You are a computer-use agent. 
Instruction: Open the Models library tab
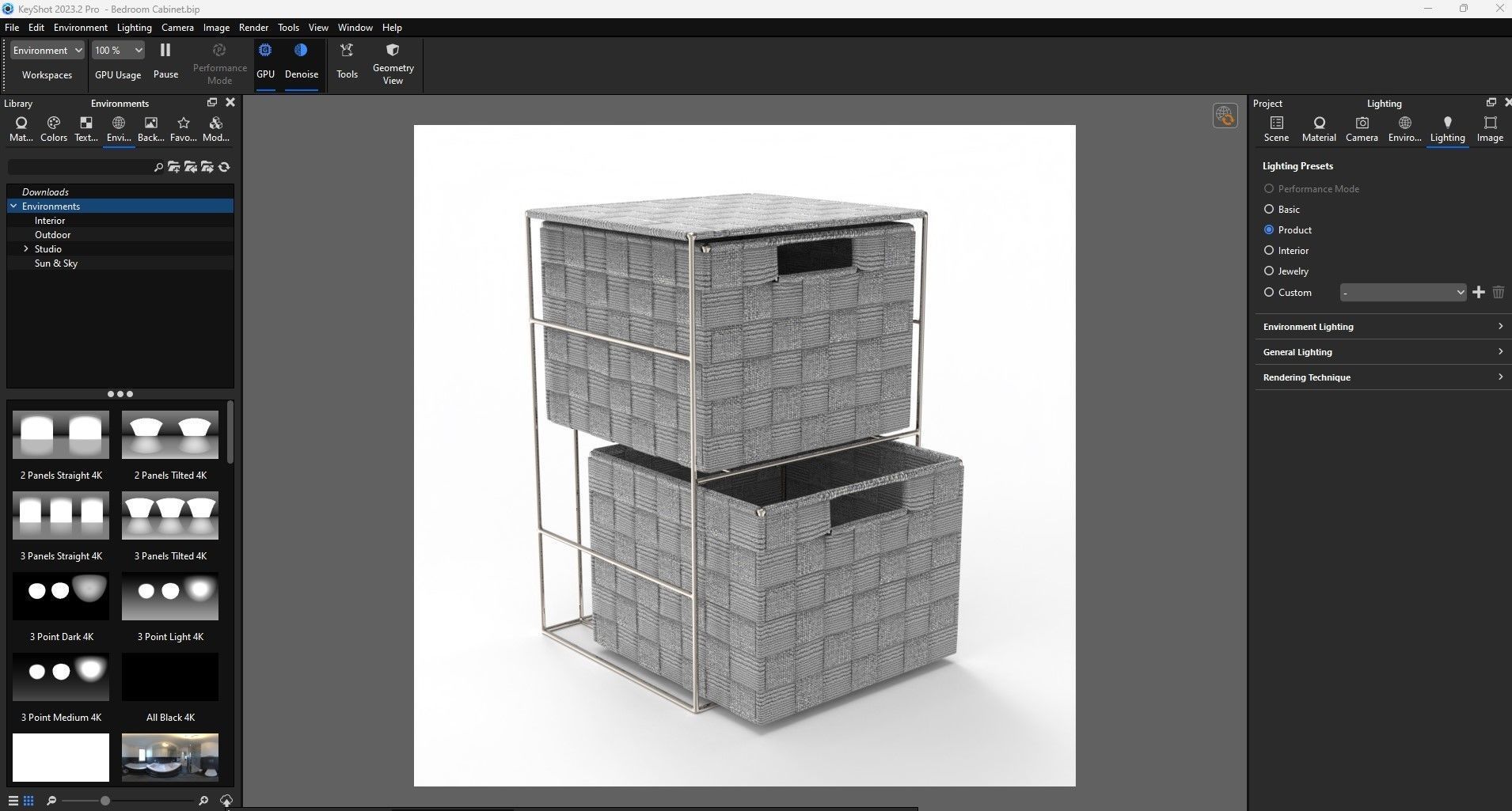(215, 129)
